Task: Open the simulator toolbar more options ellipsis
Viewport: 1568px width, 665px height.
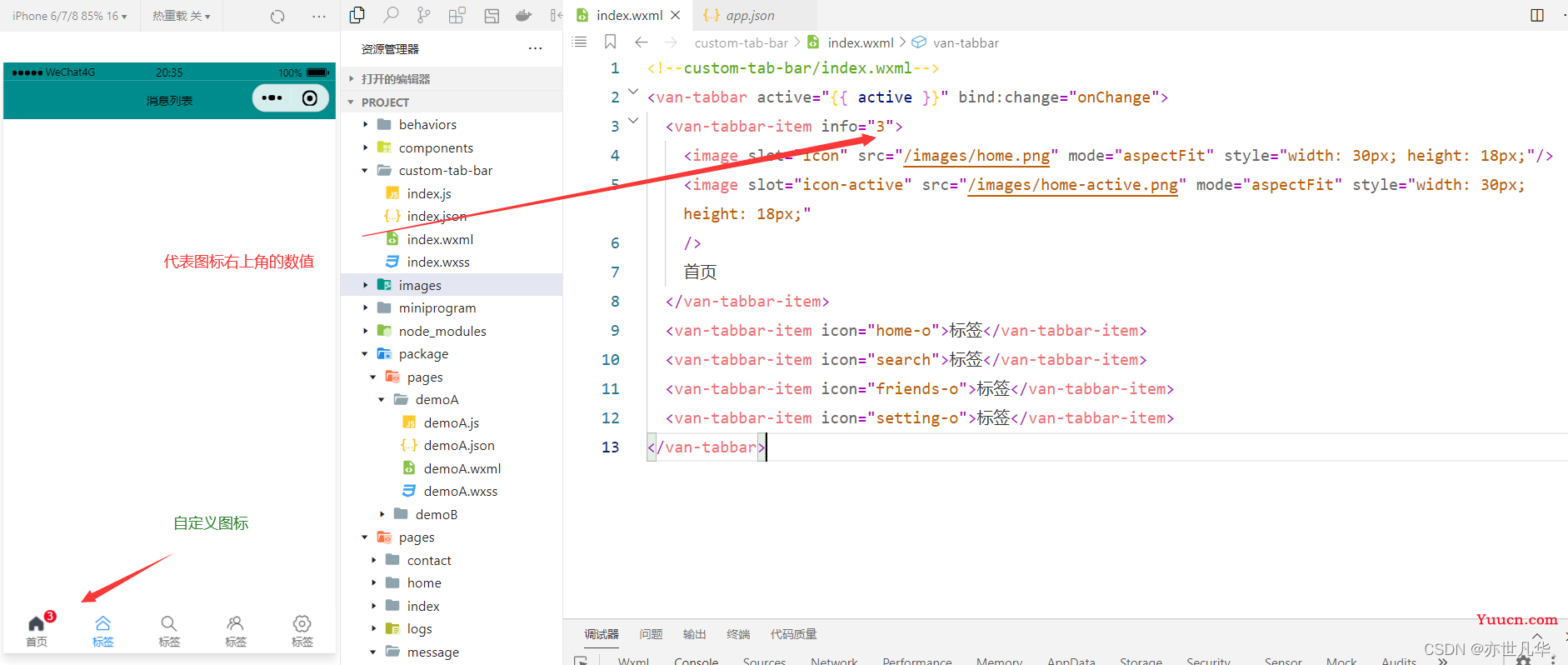Action: (319, 16)
